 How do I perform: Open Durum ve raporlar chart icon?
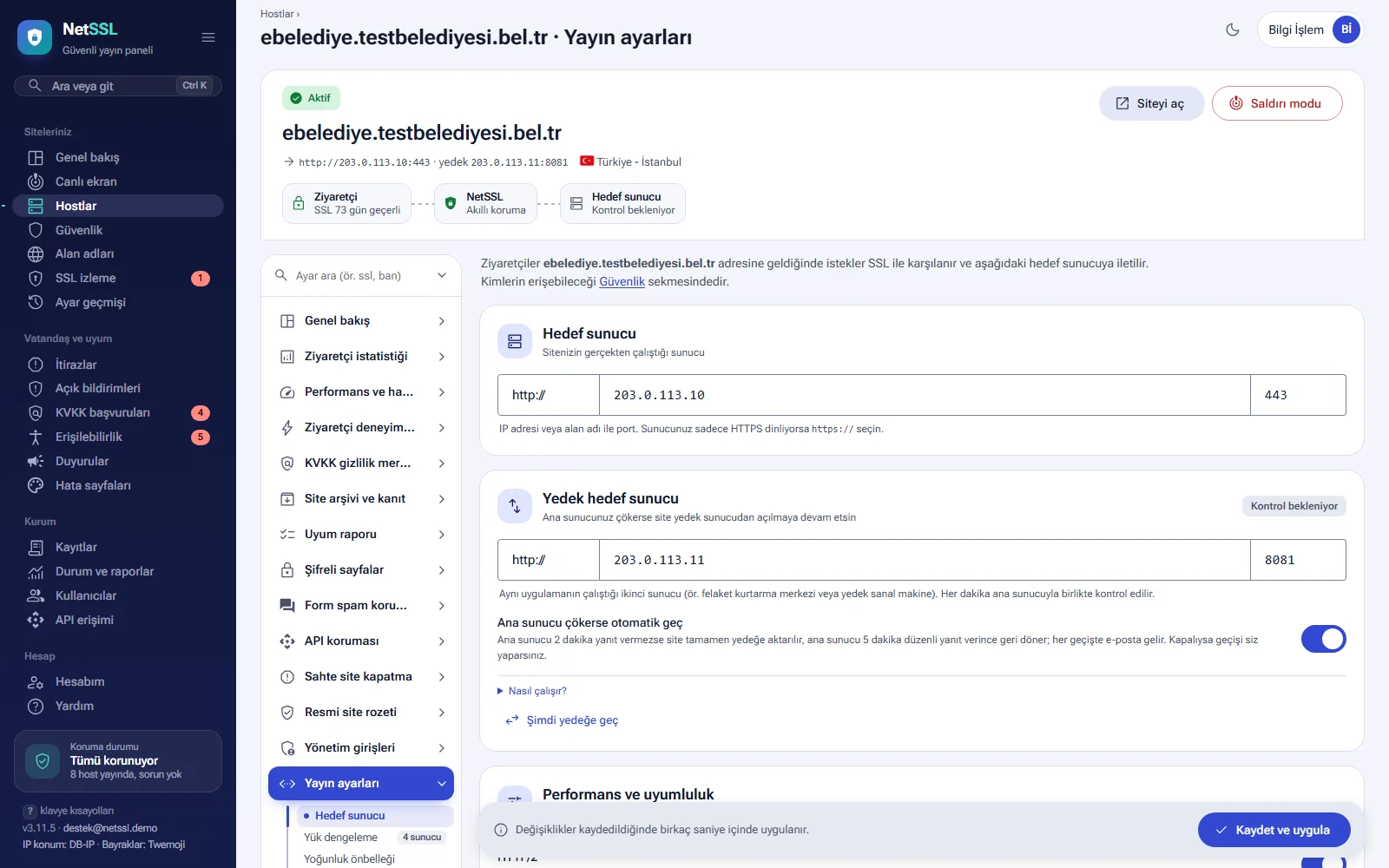pyautogui.click(x=36, y=571)
